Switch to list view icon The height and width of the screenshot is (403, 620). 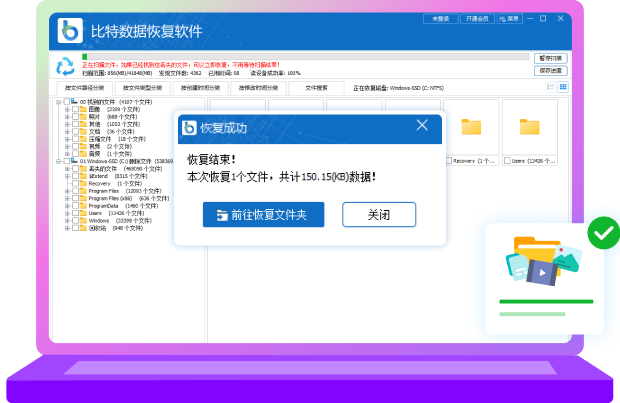pyautogui.click(x=550, y=87)
